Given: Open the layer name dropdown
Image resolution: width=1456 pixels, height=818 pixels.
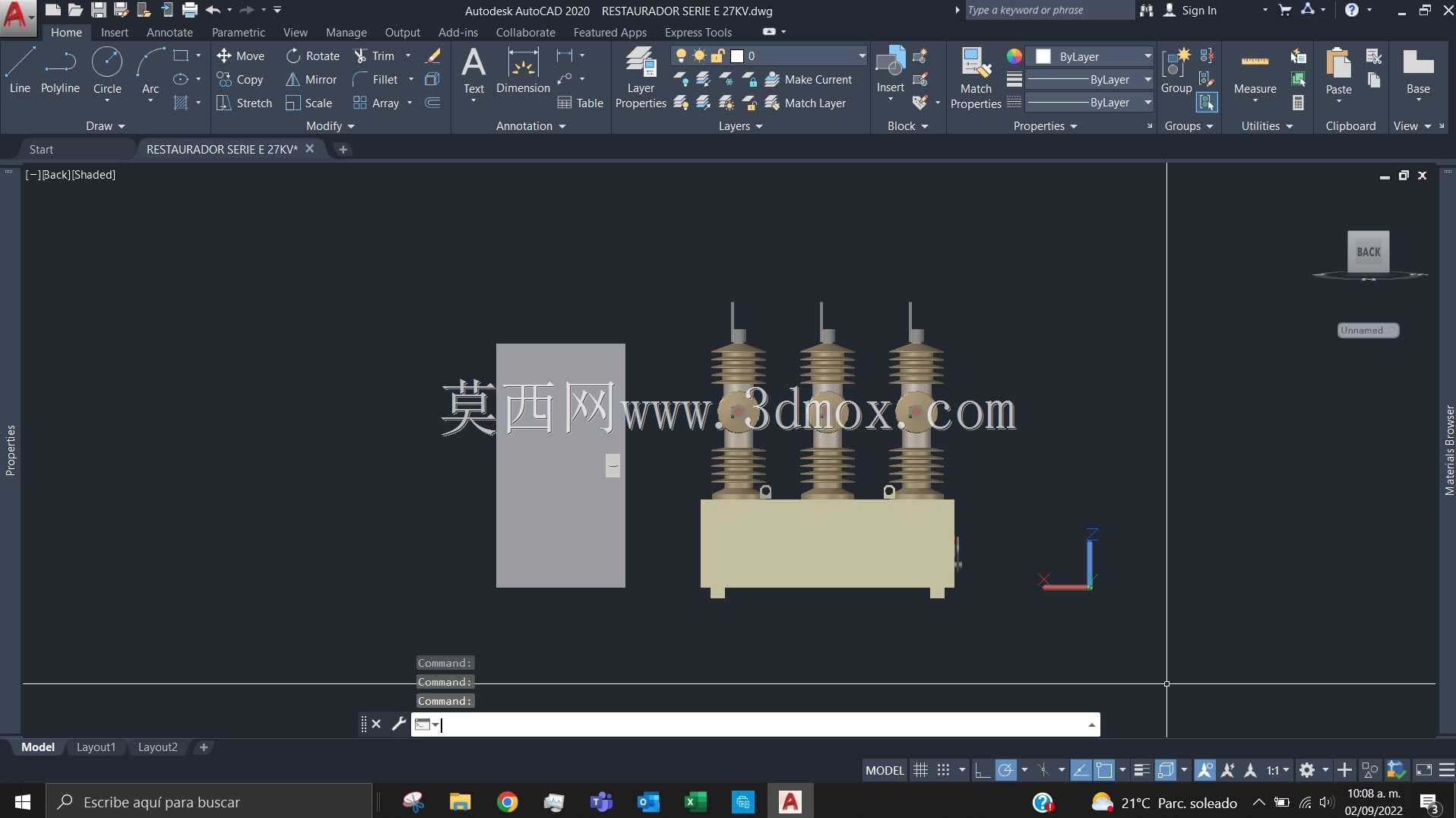Looking at the screenshot, I should pyautogui.click(x=862, y=55).
